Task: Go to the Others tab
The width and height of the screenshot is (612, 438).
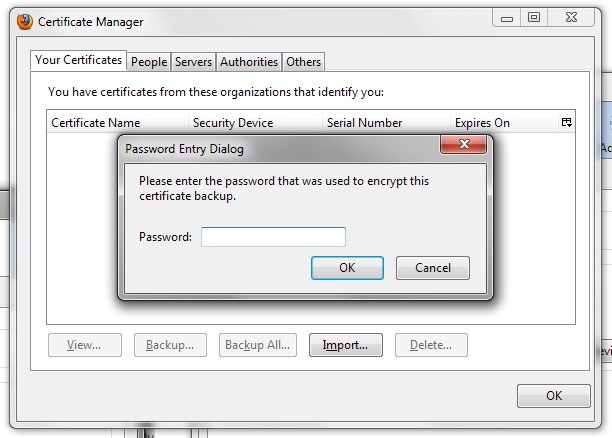Action: (303, 62)
